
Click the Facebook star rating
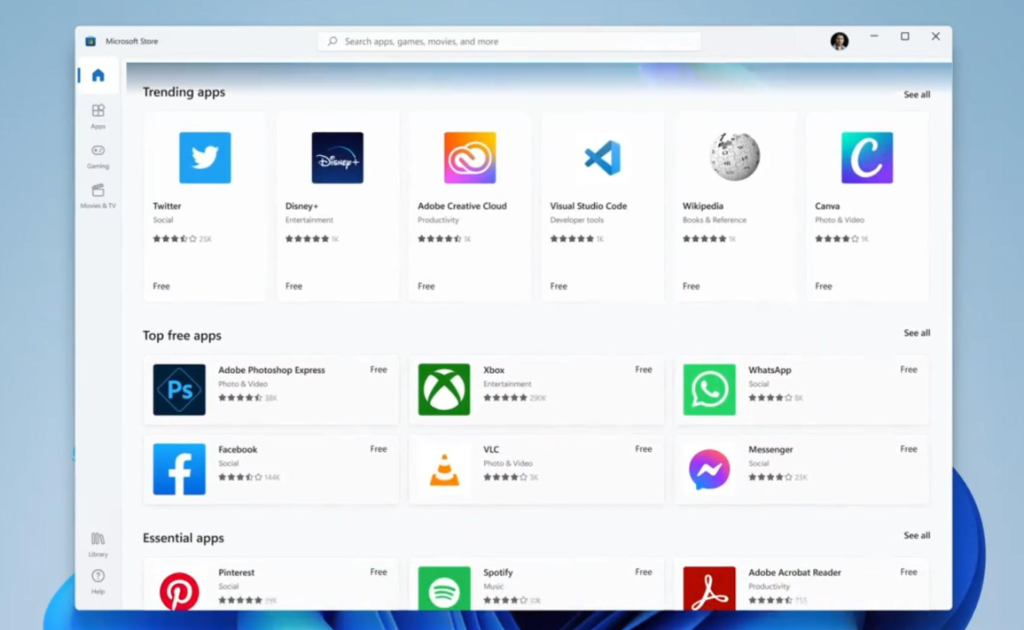(x=240, y=477)
